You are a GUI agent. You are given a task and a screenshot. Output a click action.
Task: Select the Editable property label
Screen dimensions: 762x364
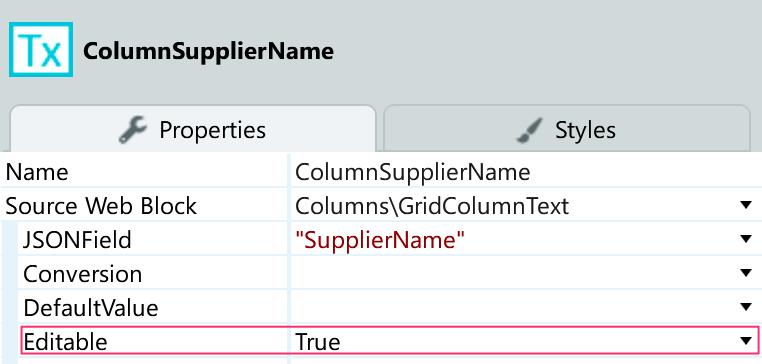point(65,342)
